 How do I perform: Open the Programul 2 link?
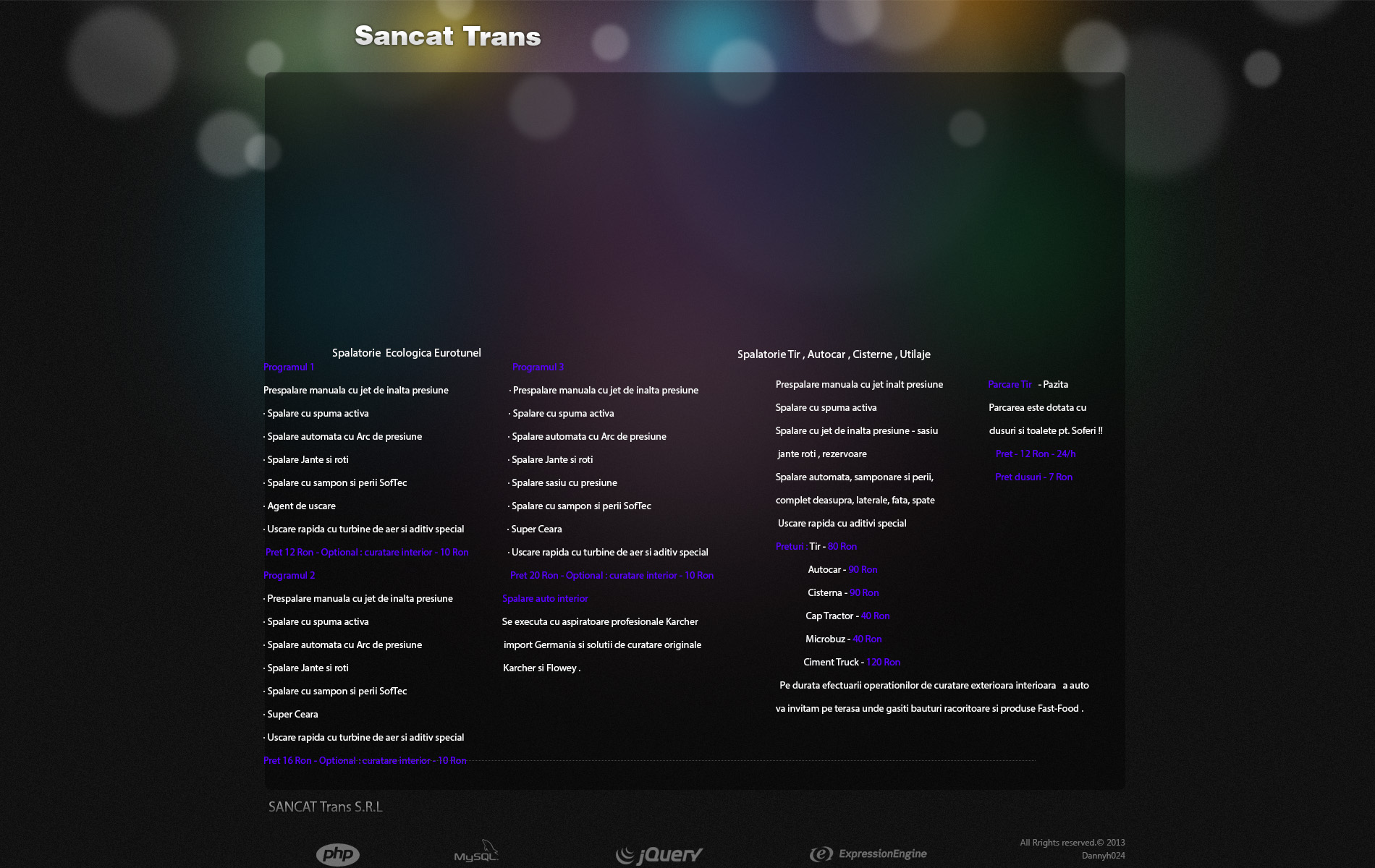coord(289,576)
